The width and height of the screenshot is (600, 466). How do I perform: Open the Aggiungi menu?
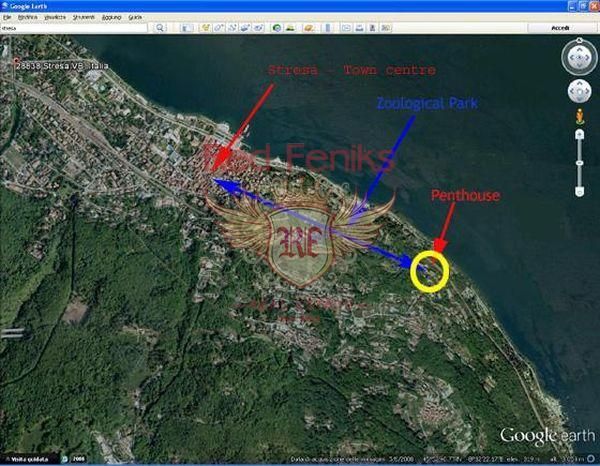pos(109,17)
